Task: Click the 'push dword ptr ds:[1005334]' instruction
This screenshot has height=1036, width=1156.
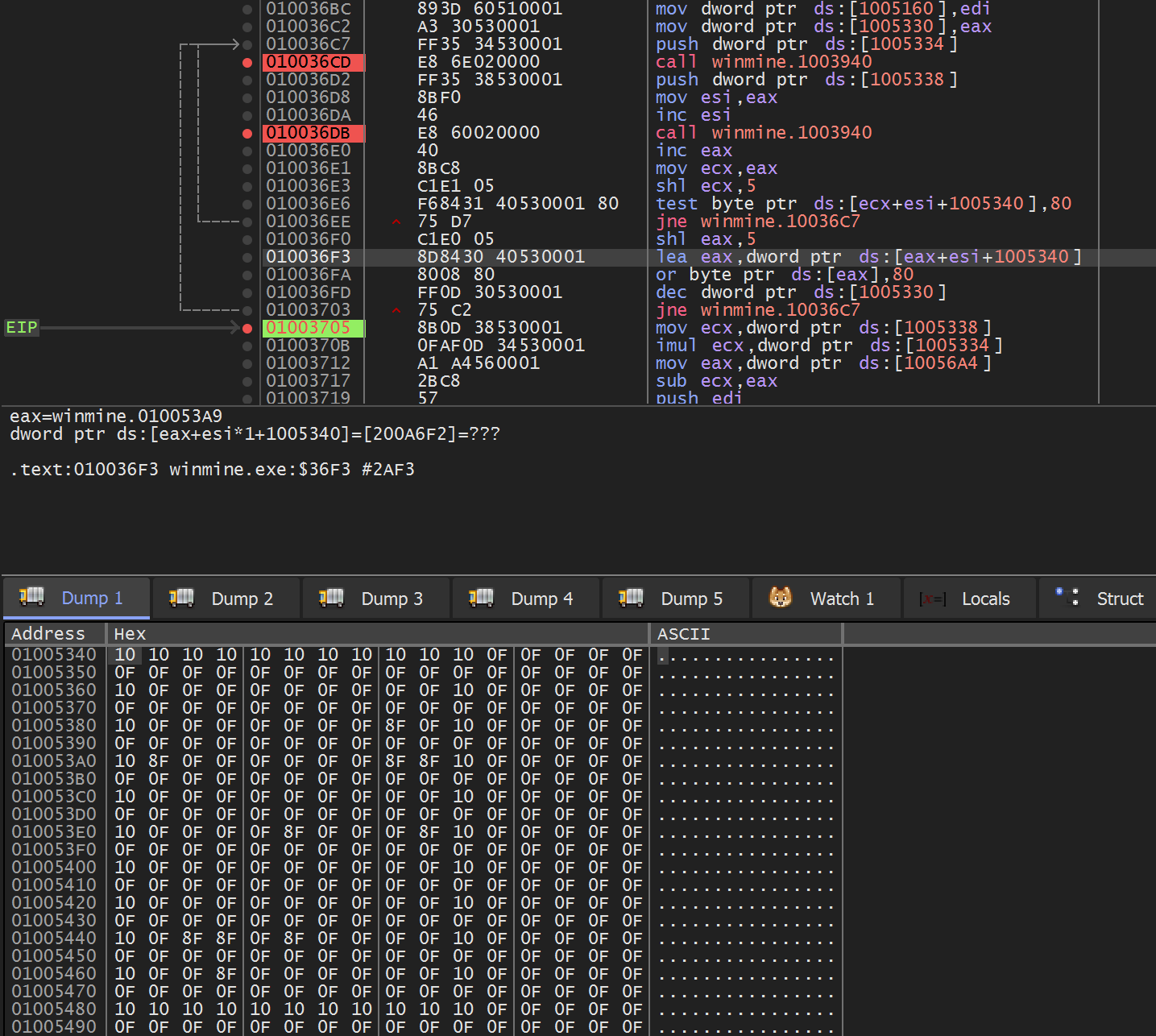Action: click(x=806, y=44)
